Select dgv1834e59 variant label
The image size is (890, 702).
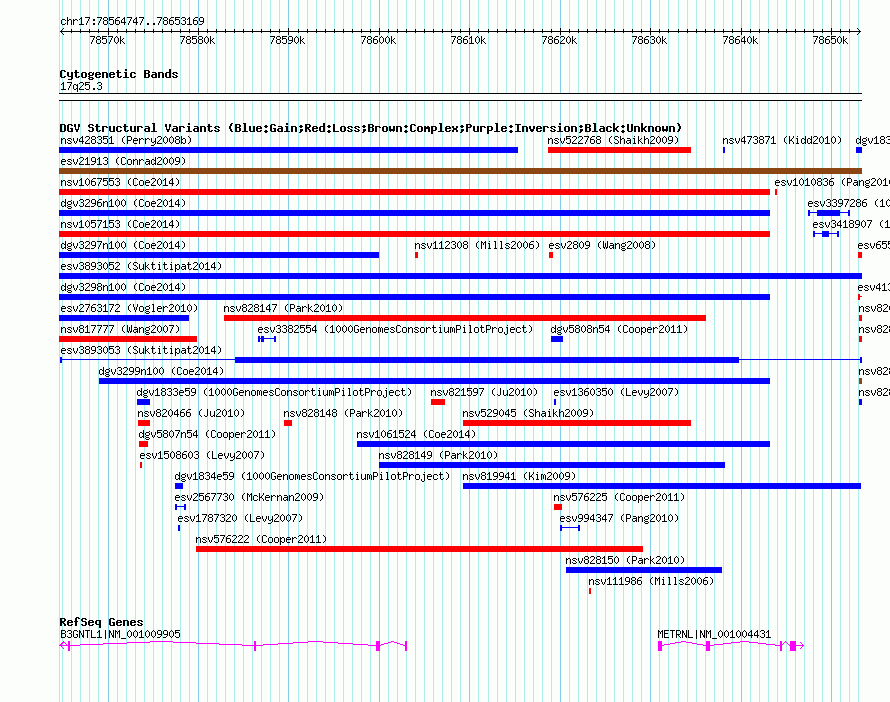pyautogui.click(x=312, y=476)
